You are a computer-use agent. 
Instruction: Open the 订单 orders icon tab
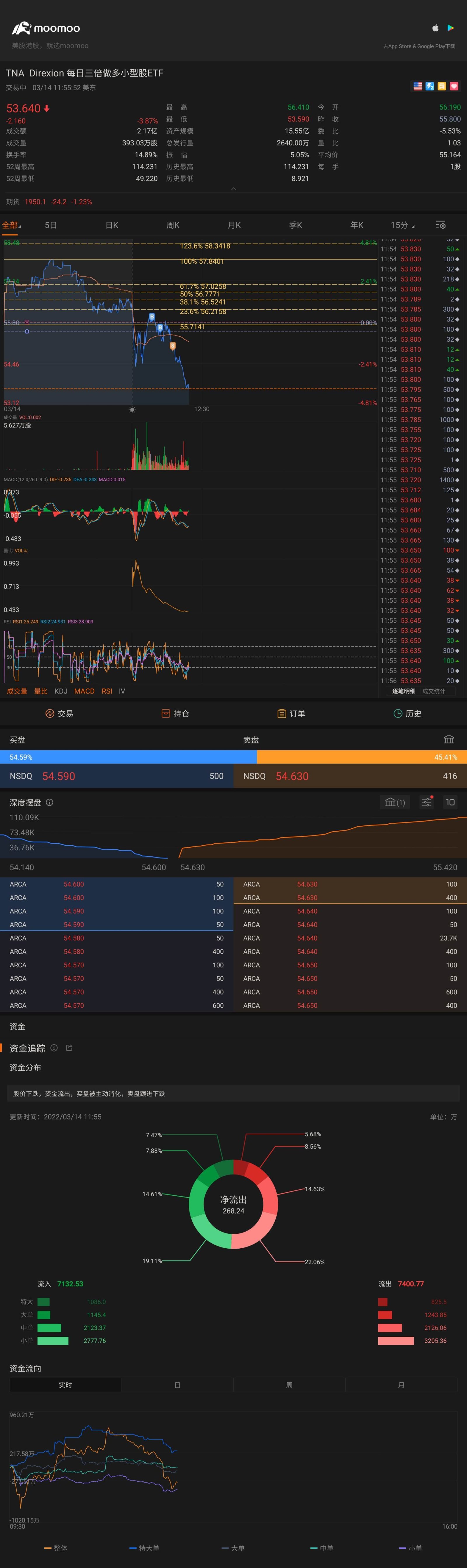pos(291,713)
